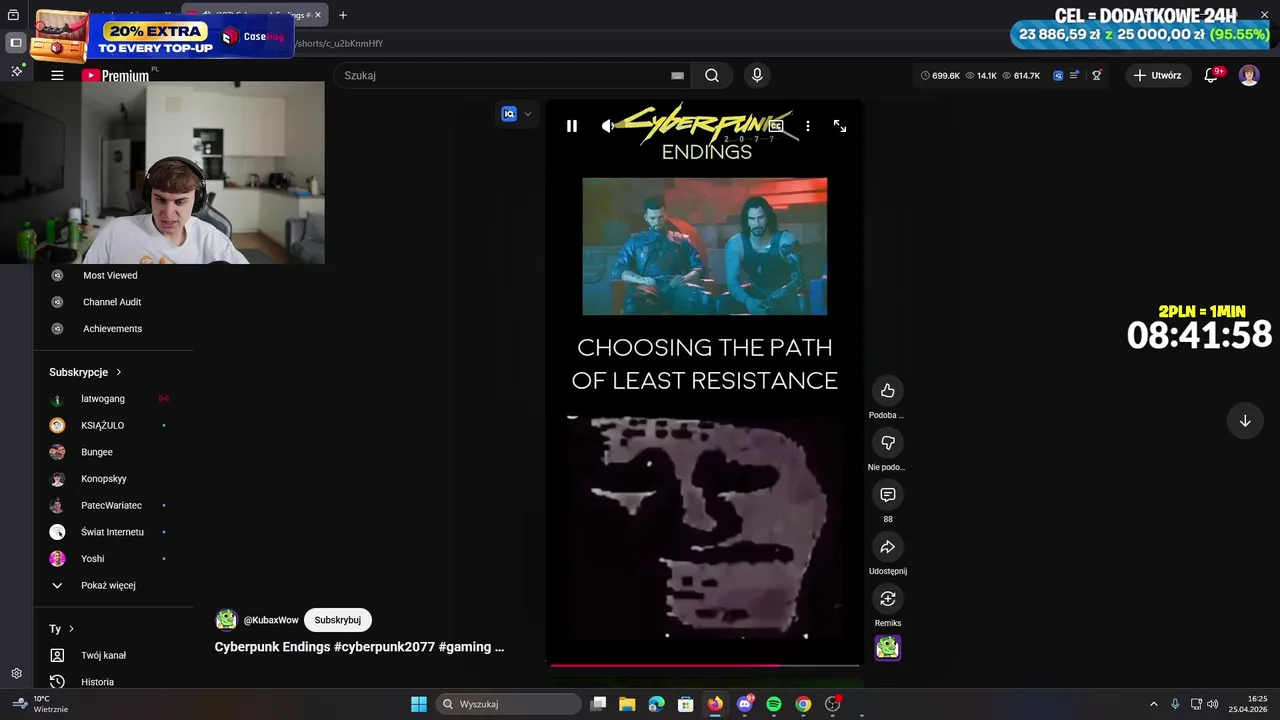Open Discord from taskbar
Screen dimensions: 1280x720
(x=745, y=704)
